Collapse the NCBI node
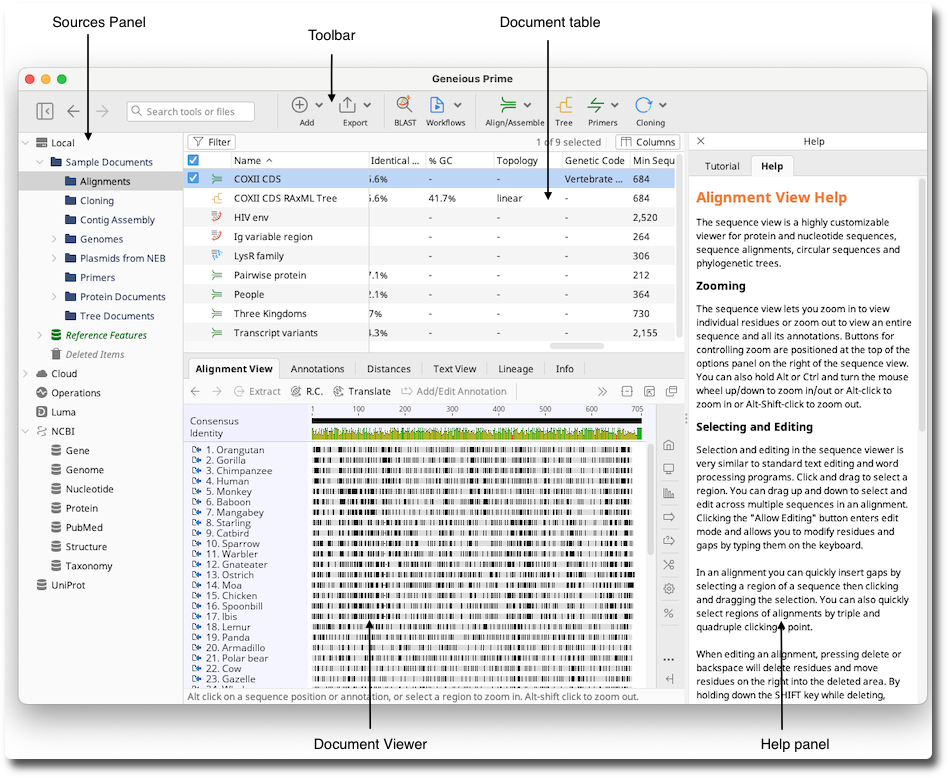Screen dimensions: 949x778 point(25,431)
